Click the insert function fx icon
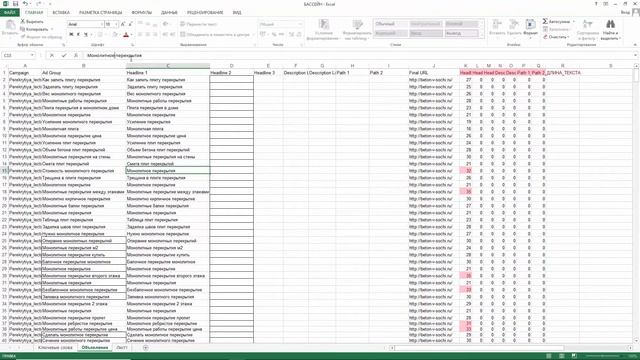Viewport: 640px width, 360px height. coord(76,56)
